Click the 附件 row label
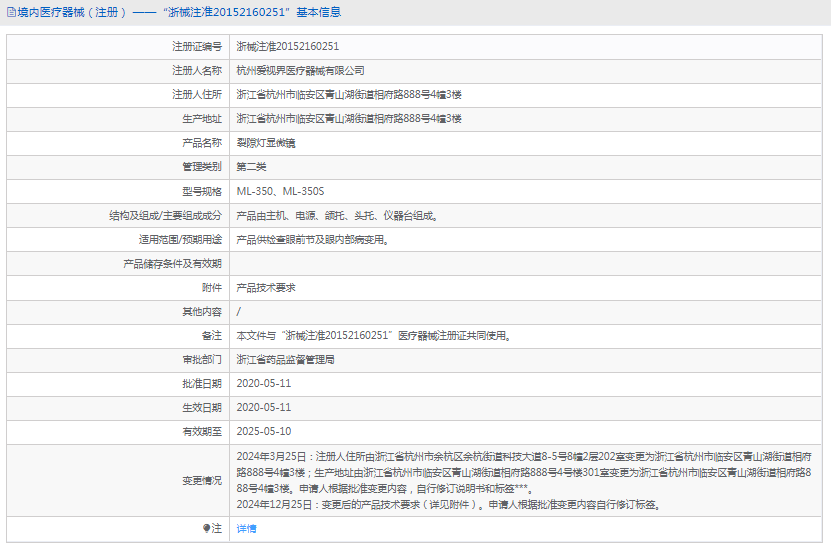Viewport: 831px width, 548px height. pos(212,288)
